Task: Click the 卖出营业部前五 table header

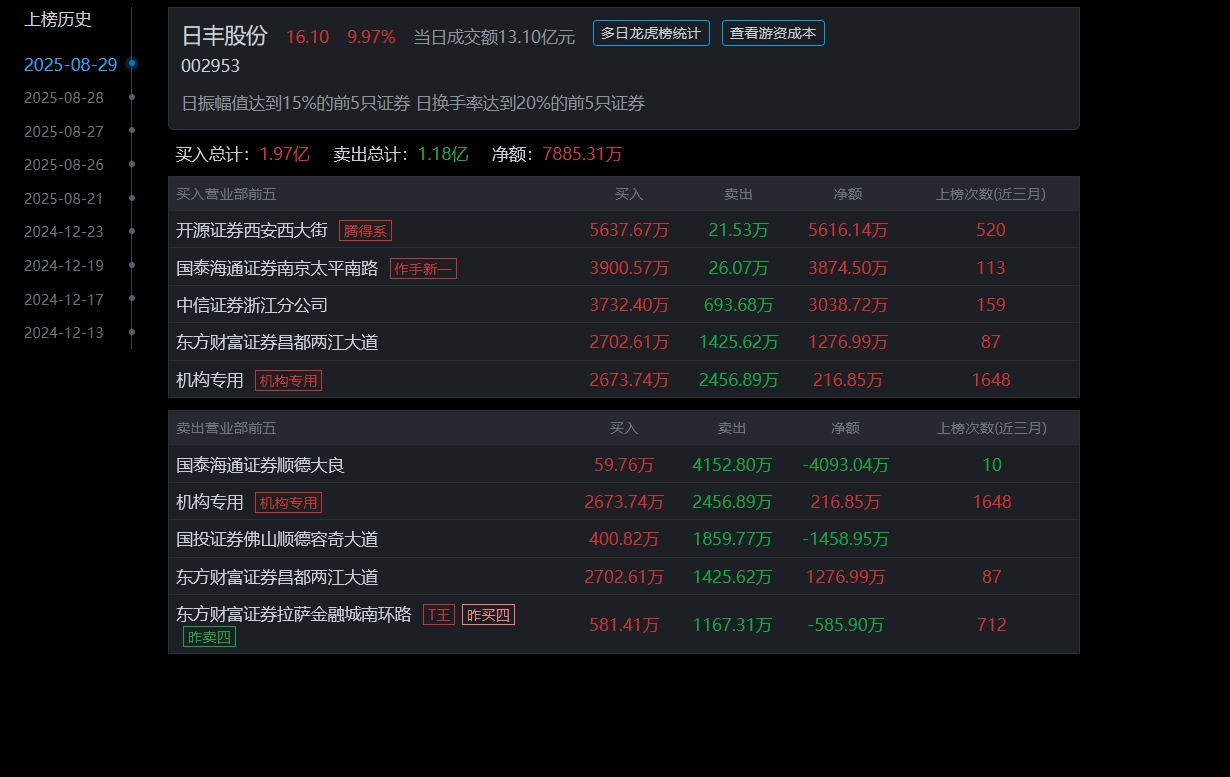Action: [226, 428]
